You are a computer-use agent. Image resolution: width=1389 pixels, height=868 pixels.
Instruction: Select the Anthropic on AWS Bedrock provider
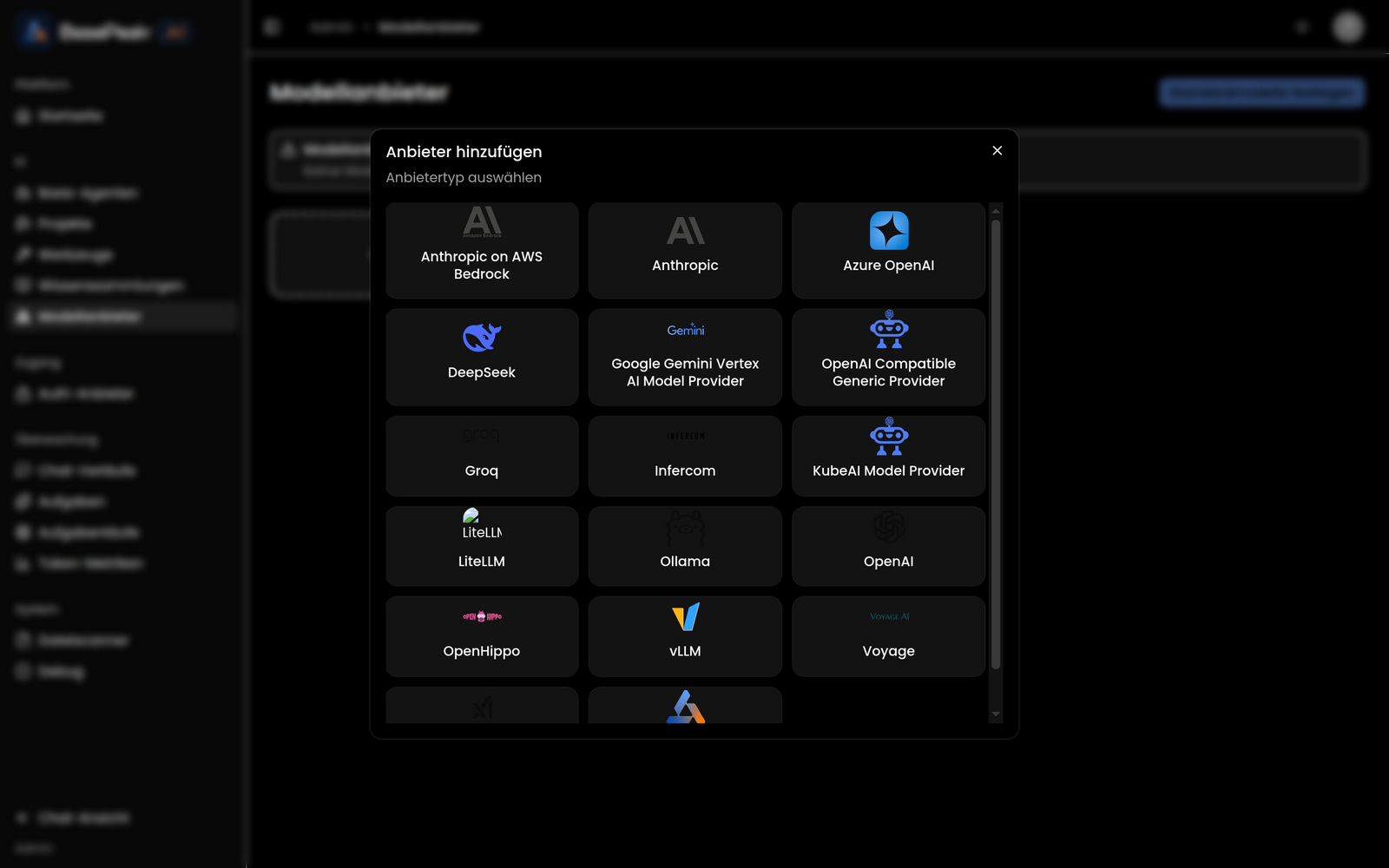[x=482, y=251]
